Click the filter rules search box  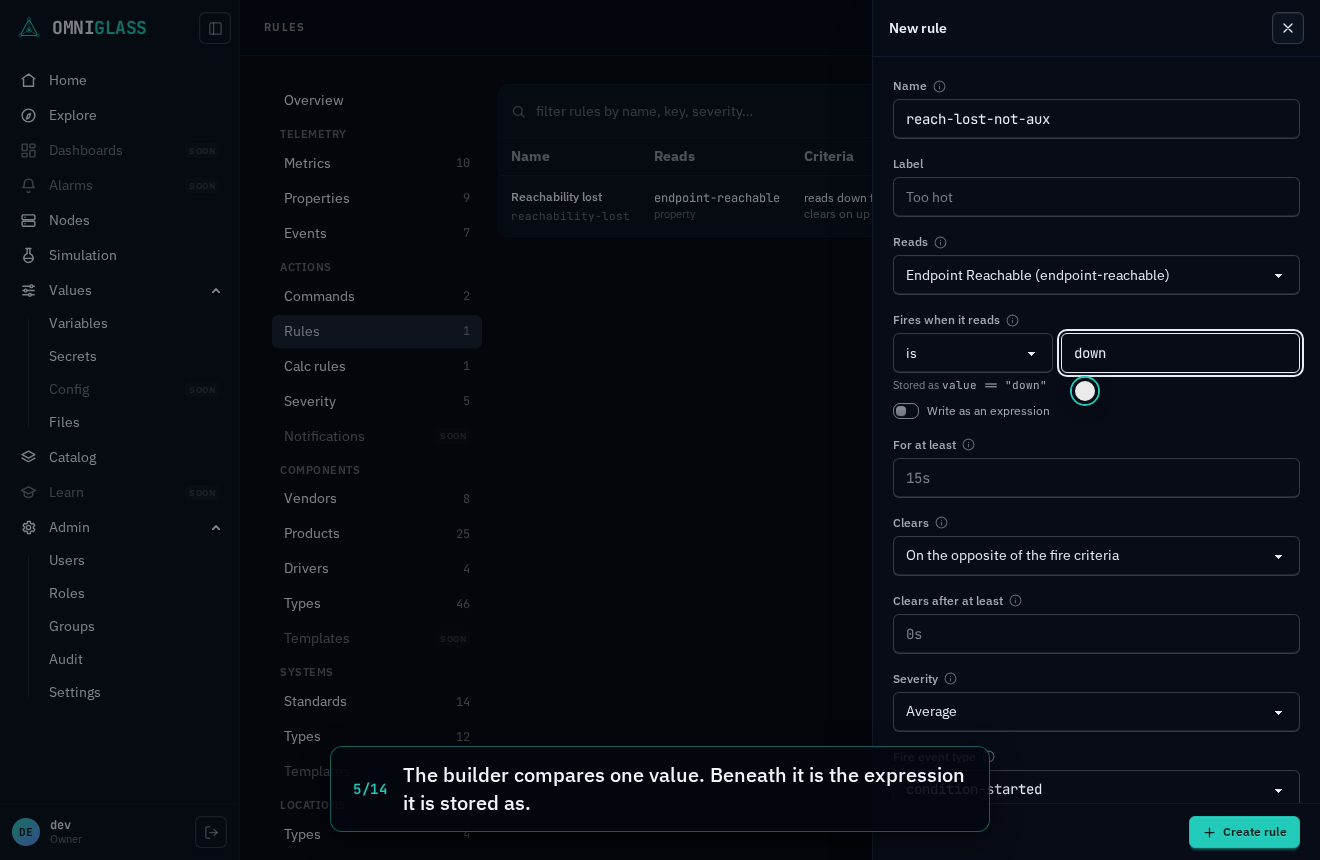(x=685, y=111)
